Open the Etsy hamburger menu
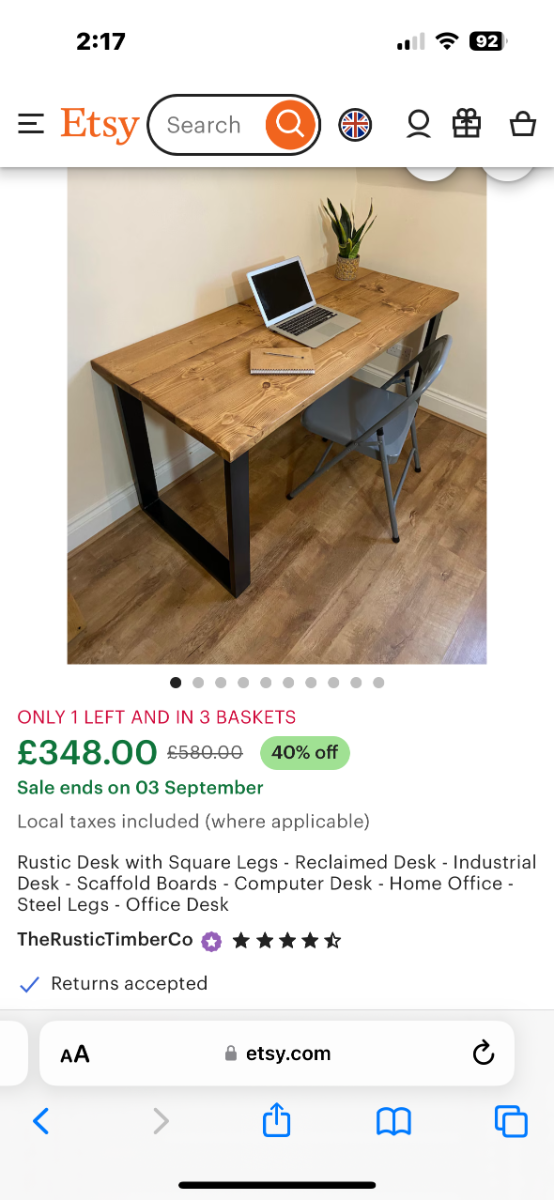The height and width of the screenshot is (1200, 554). (x=31, y=124)
